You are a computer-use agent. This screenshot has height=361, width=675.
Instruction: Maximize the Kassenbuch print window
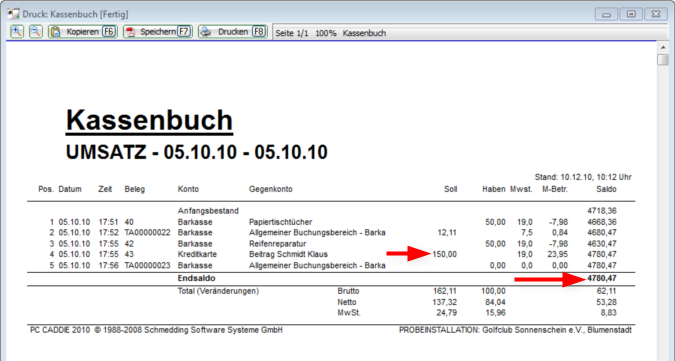[x=631, y=14]
